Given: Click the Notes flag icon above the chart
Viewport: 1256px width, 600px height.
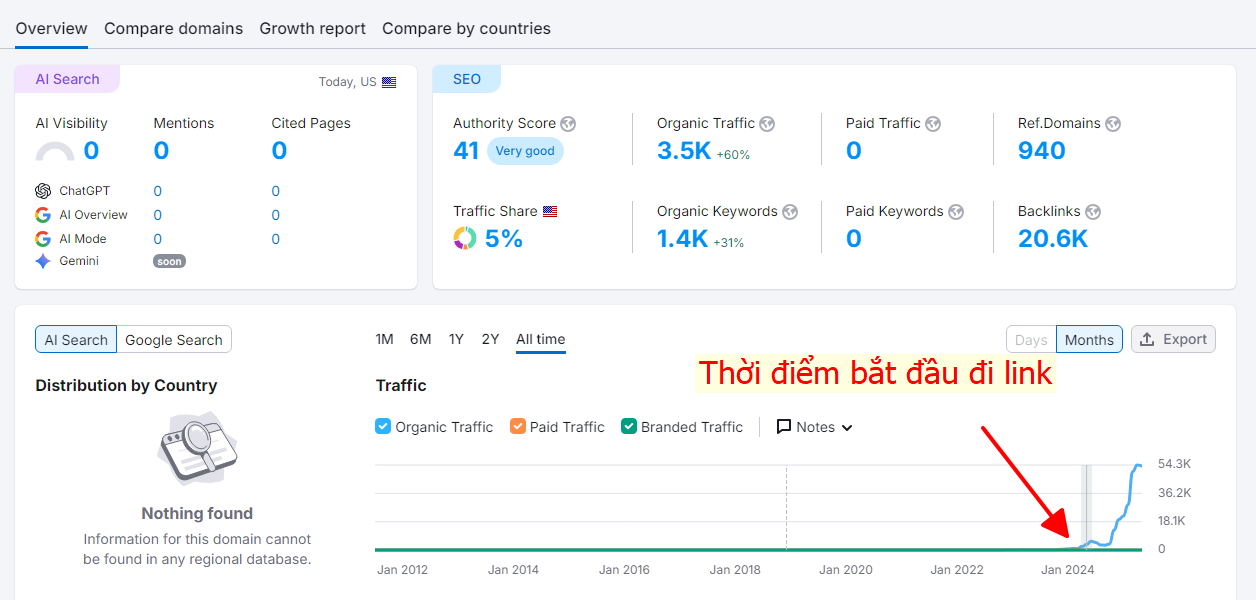Looking at the screenshot, I should [x=785, y=427].
